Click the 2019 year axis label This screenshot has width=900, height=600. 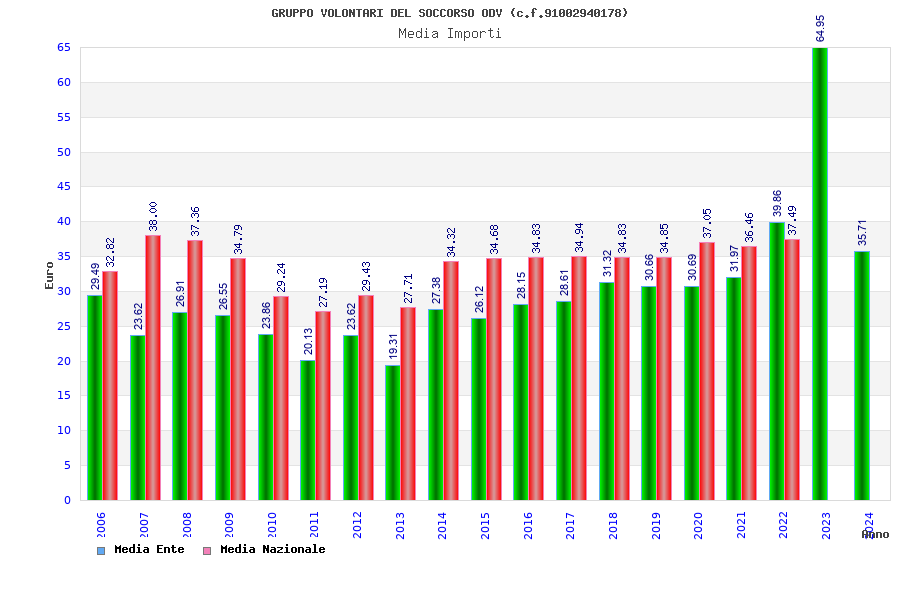(x=655, y=525)
